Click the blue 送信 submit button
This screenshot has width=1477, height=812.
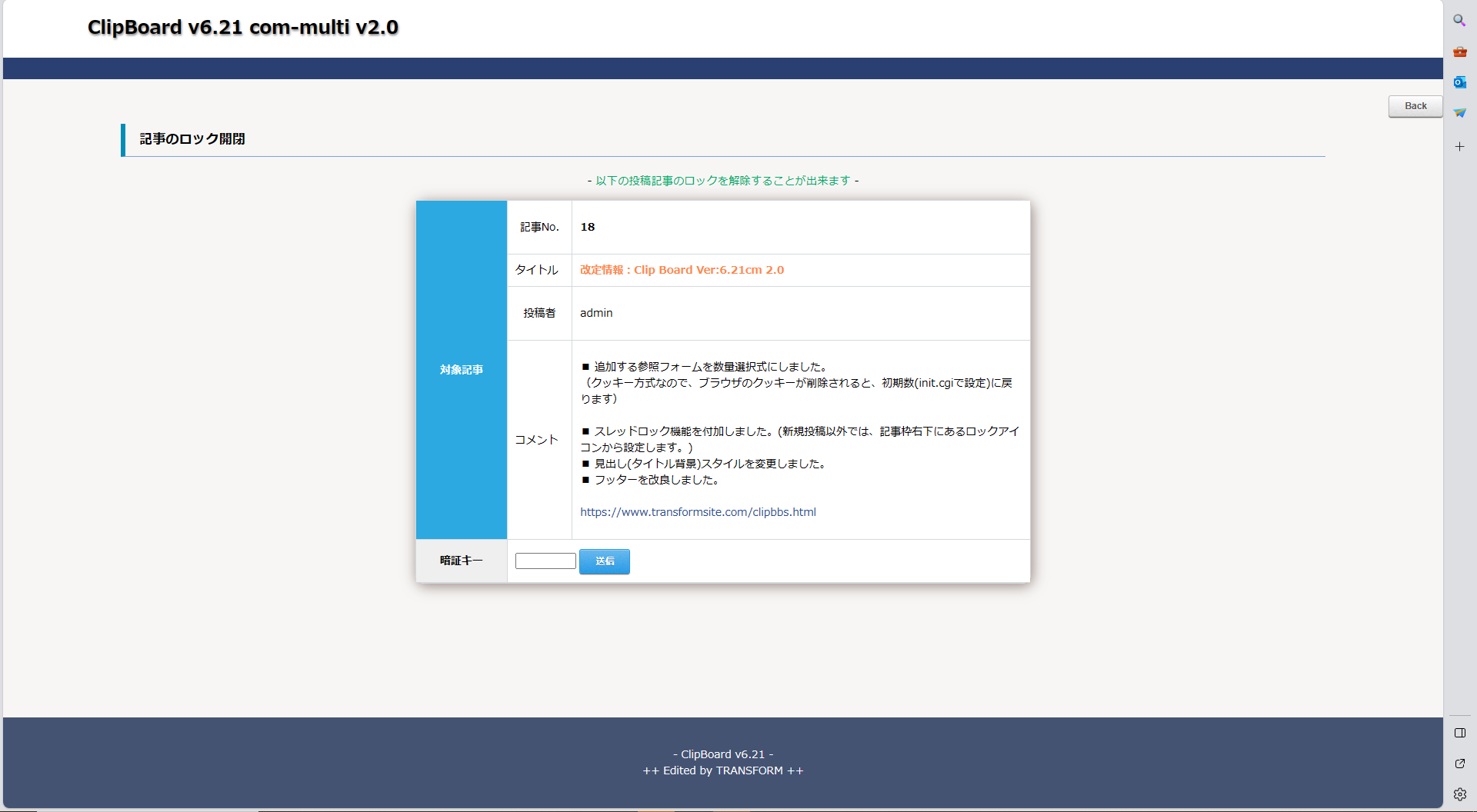pos(604,561)
